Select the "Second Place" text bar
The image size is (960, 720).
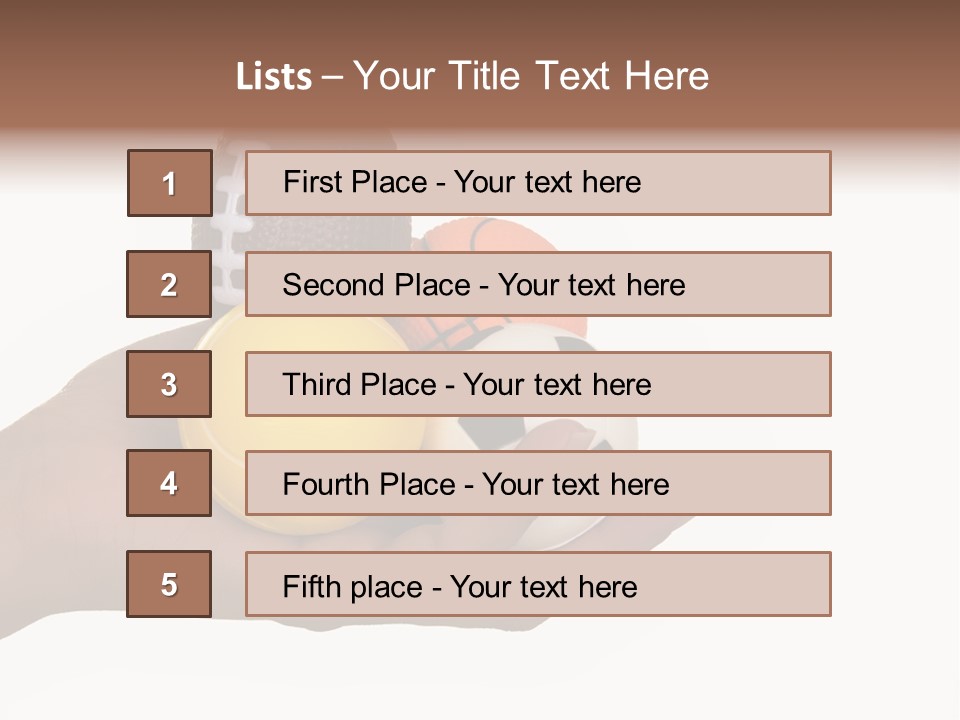[538, 284]
